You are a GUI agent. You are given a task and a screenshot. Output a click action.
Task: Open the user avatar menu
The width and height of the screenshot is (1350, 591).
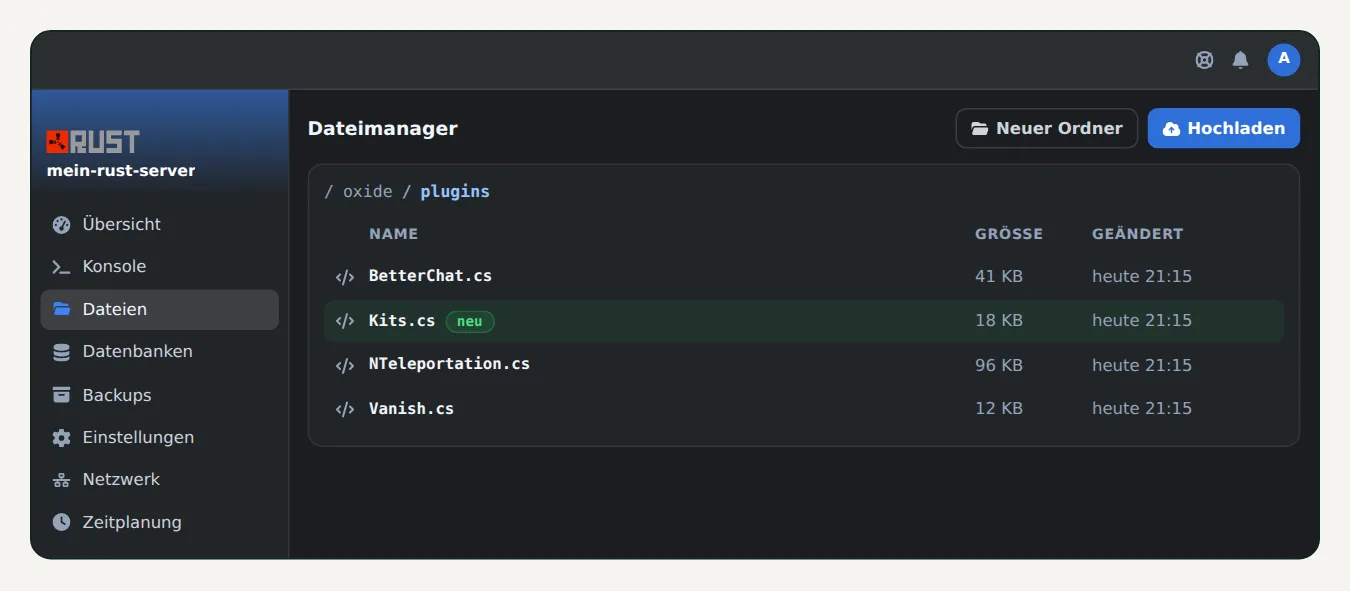pos(1284,60)
